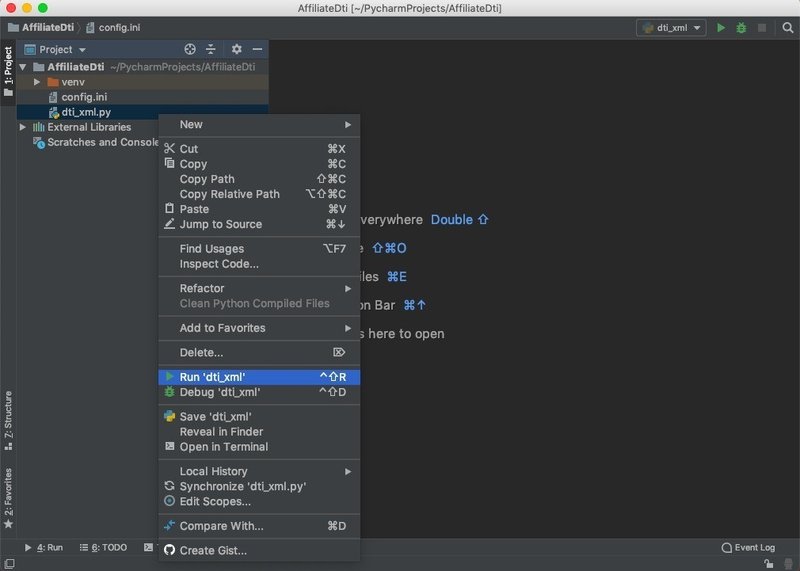Select Find Usages entry
The image size is (800, 571).
coord(259,249)
